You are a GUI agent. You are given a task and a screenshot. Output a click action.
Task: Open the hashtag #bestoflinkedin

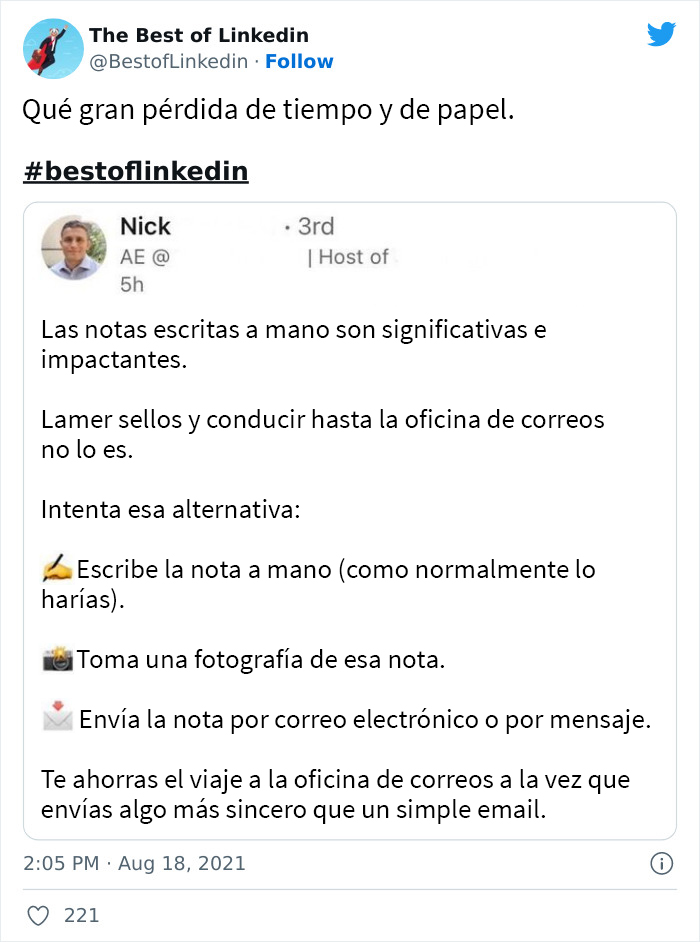[x=135, y=170]
